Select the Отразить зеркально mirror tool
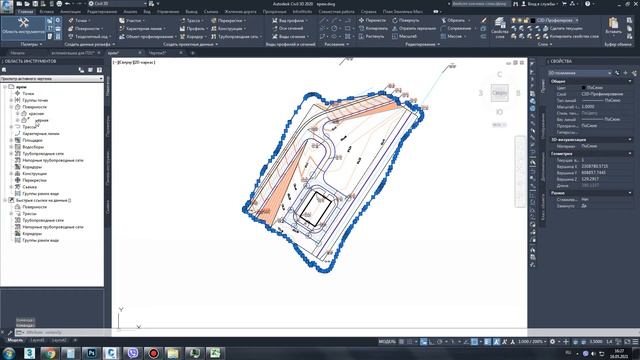The width and height of the screenshot is (640, 360). click(x=414, y=28)
